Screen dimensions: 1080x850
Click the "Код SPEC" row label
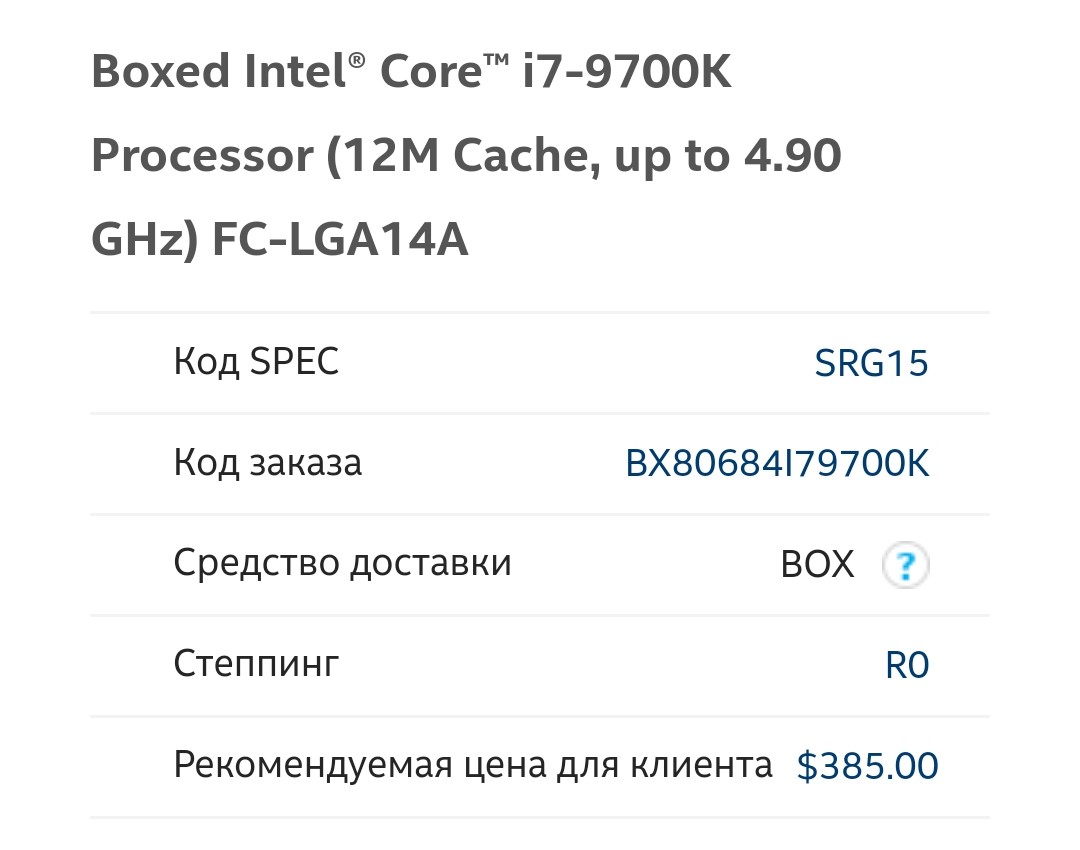pyautogui.click(x=256, y=362)
